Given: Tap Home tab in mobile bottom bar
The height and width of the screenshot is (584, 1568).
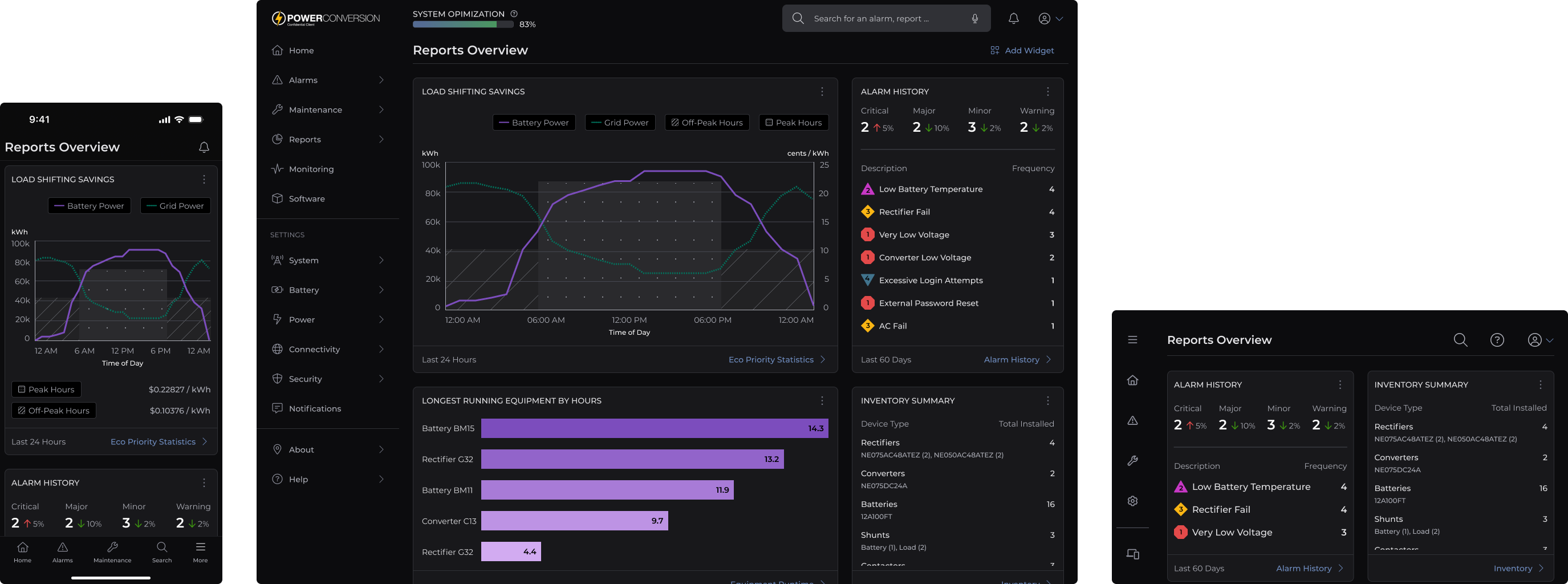Looking at the screenshot, I should pos(22,551).
